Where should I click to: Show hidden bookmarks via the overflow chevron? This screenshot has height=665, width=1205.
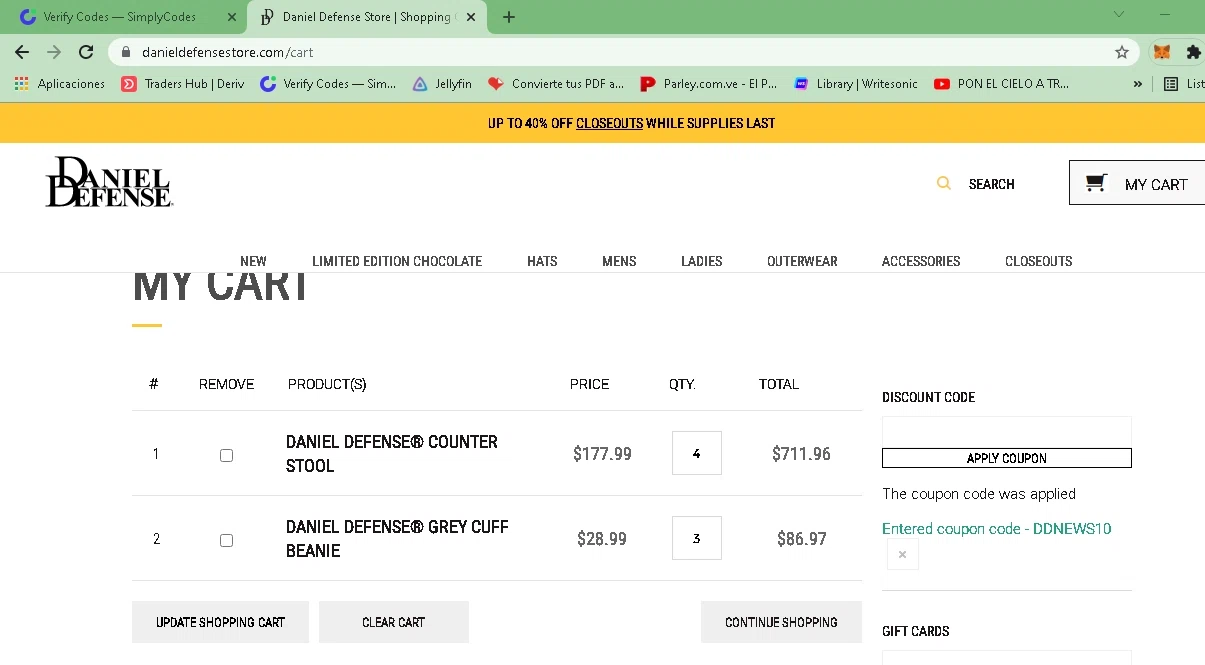click(1138, 84)
